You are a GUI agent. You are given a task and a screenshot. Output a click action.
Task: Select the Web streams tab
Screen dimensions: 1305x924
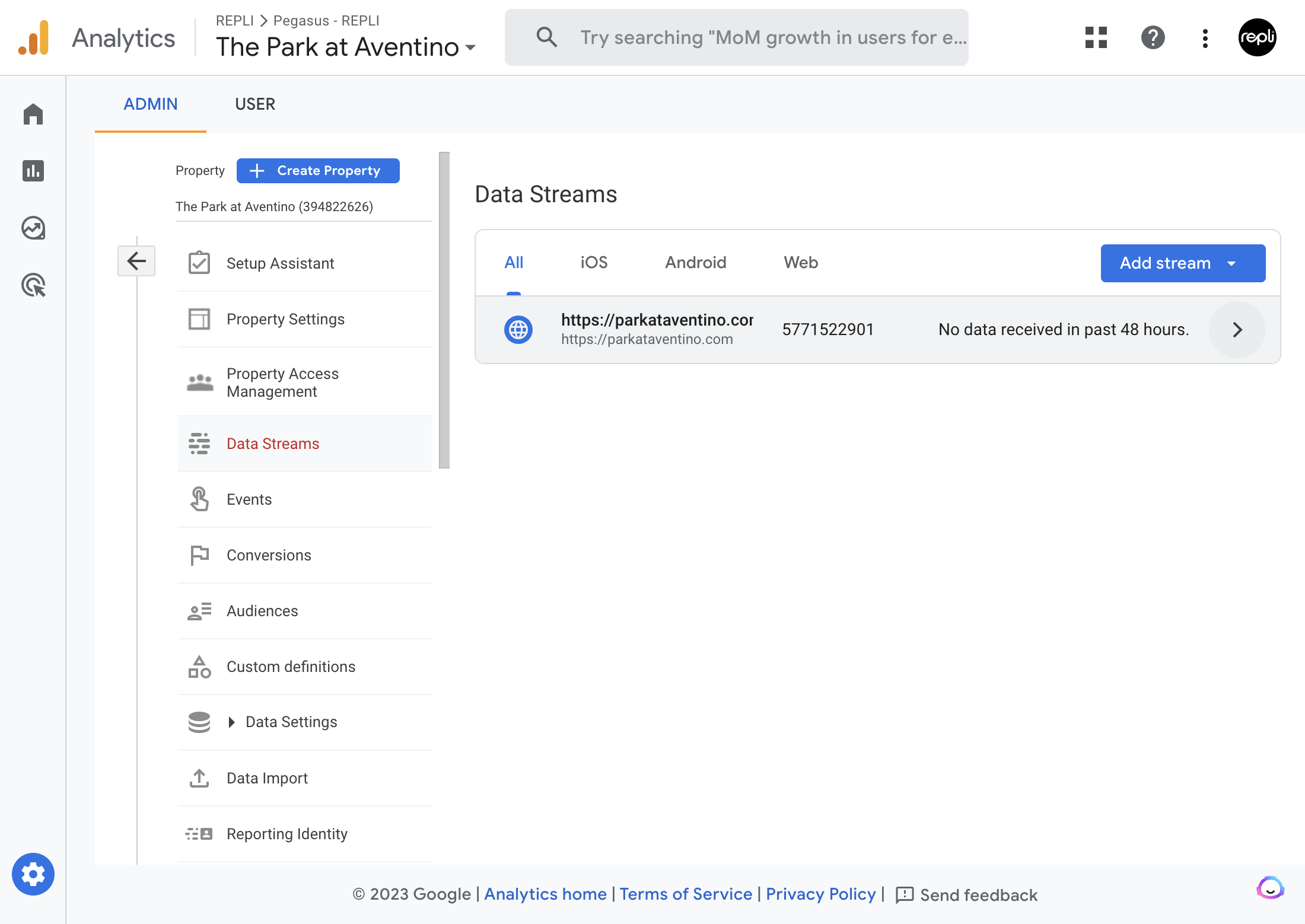[801, 263]
